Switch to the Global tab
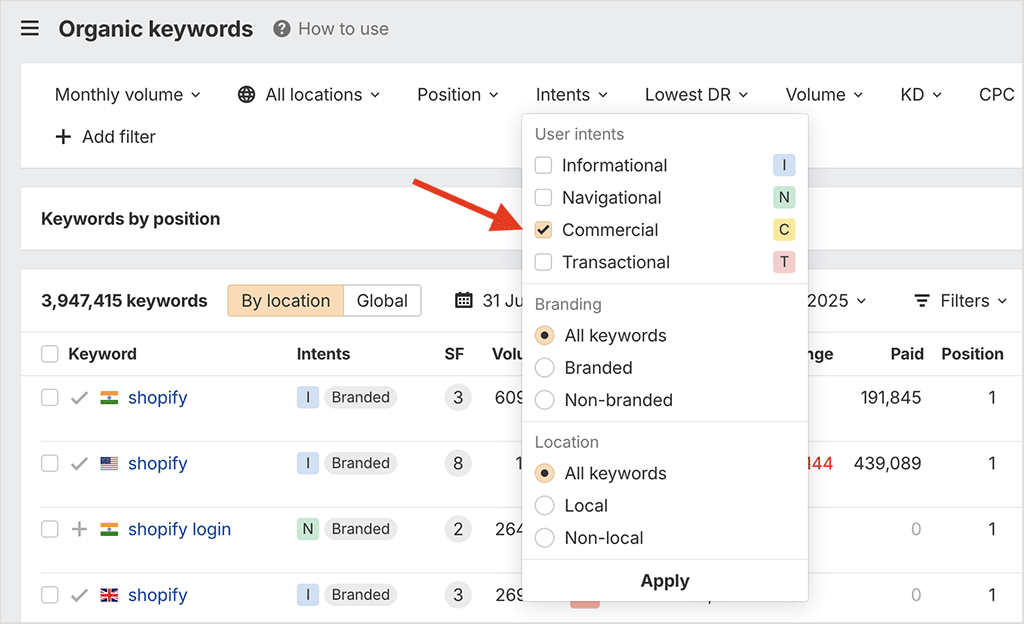Viewport: 1024px width, 624px height. coord(382,300)
